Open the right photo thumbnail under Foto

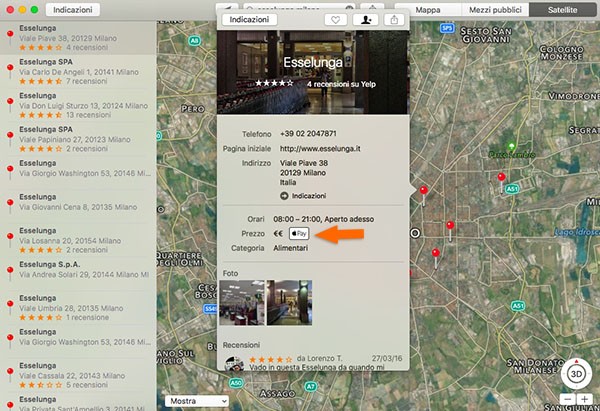[289, 303]
